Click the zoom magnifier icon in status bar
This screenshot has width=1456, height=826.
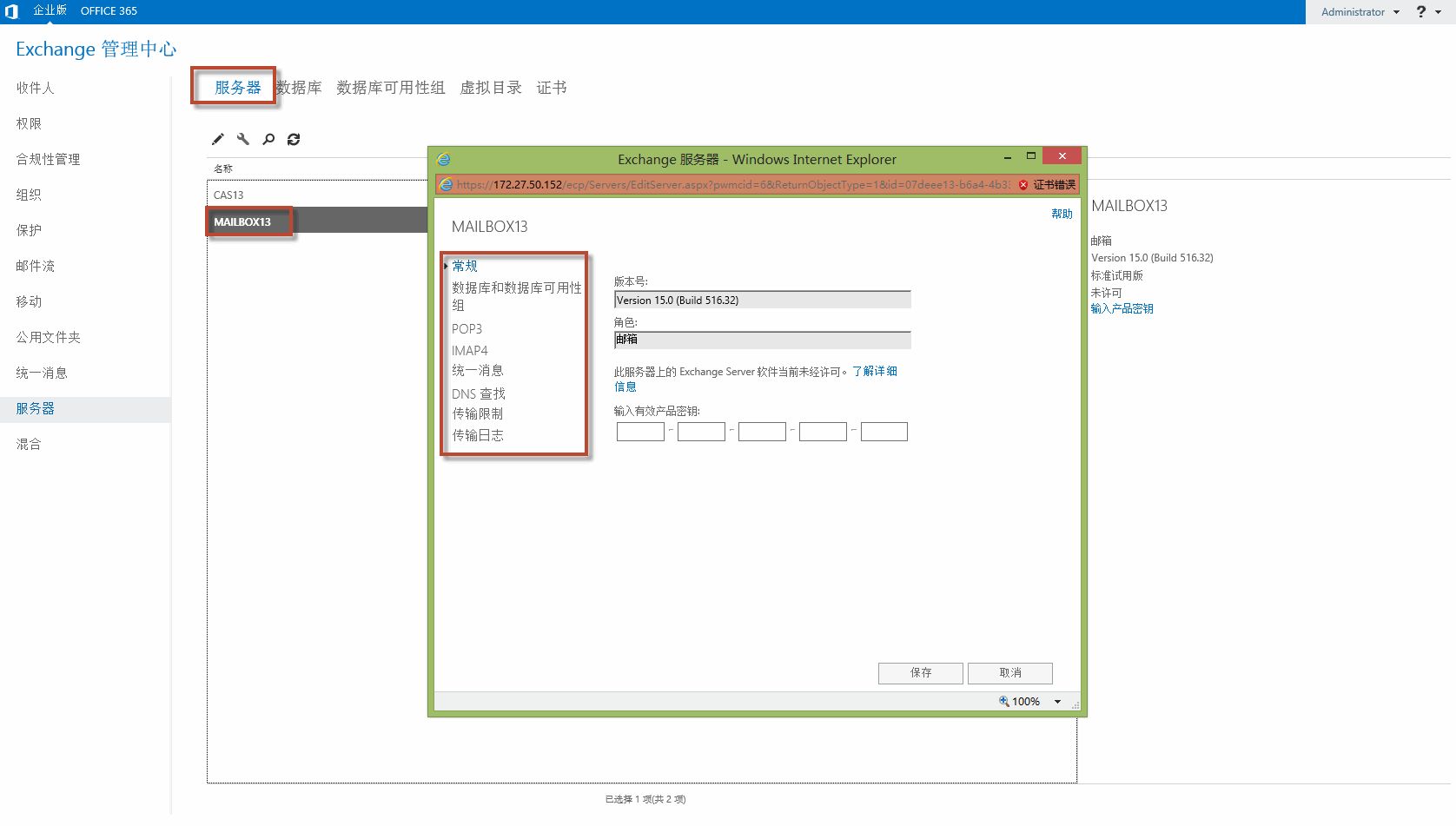[1004, 701]
